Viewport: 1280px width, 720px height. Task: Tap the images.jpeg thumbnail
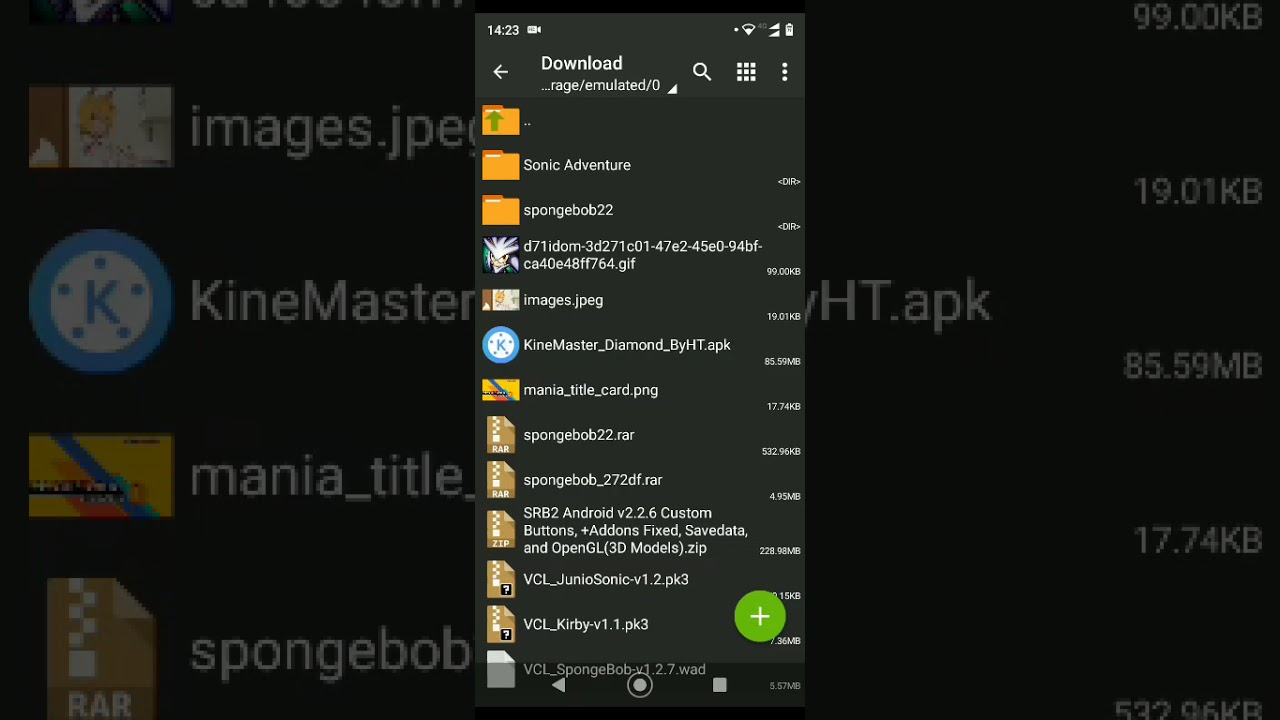pos(501,300)
